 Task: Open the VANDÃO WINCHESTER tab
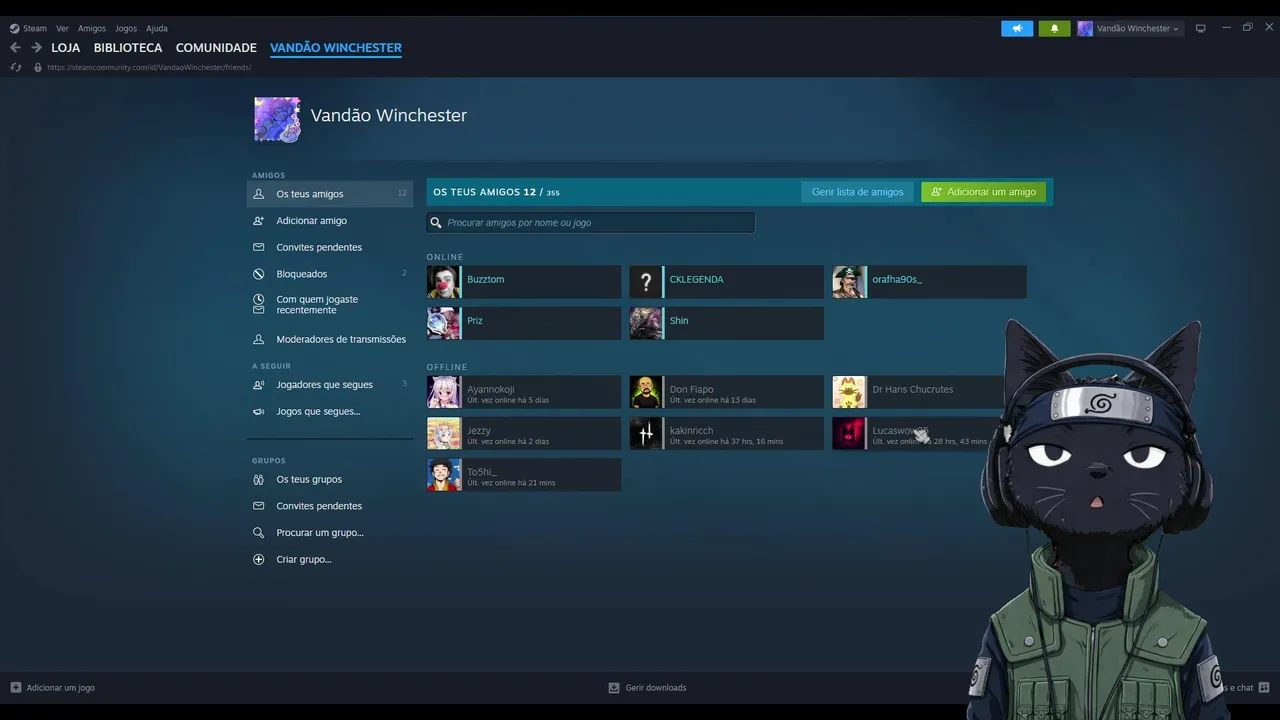pyautogui.click(x=336, y=47)
